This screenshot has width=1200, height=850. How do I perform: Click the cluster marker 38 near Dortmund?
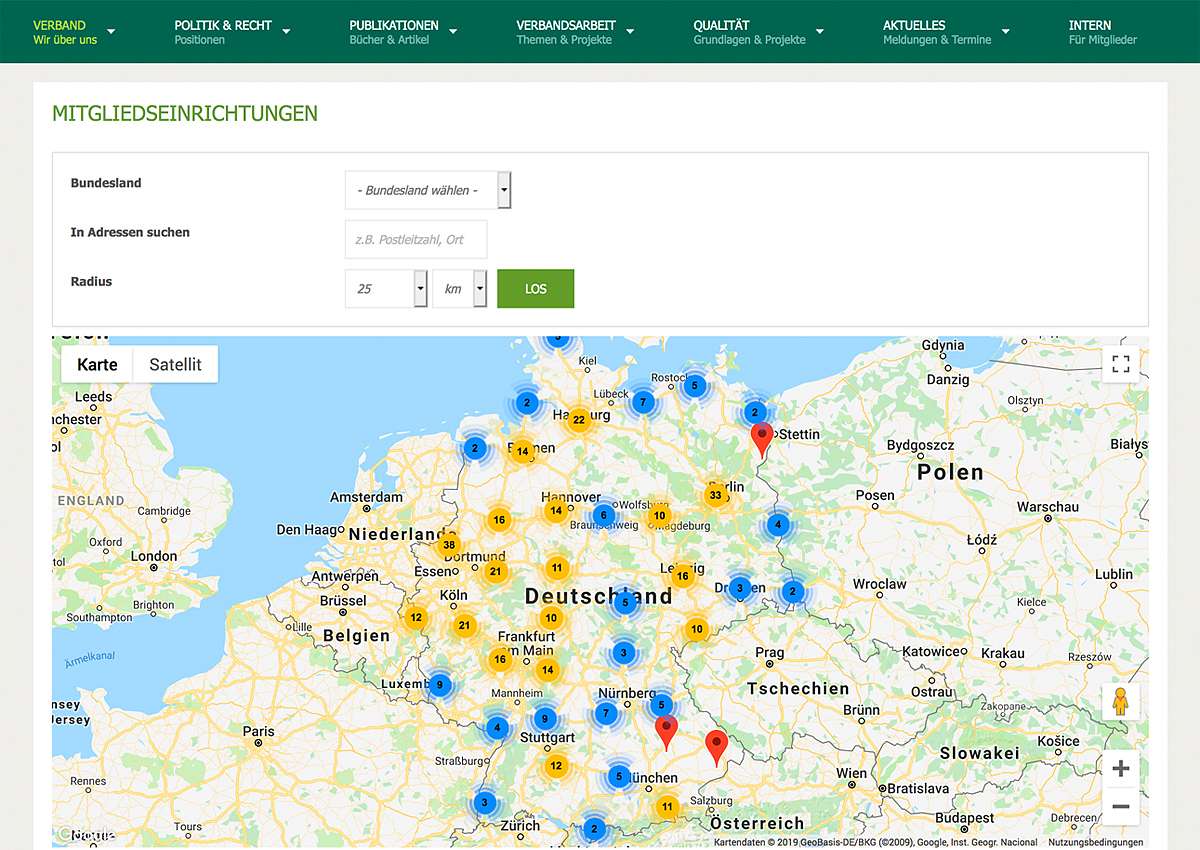click(449, 545)
